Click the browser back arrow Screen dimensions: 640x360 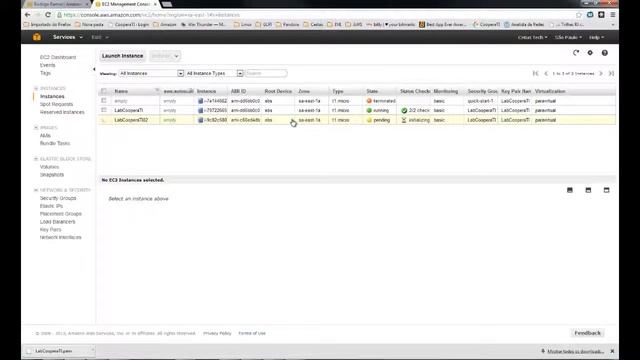click(27, 15)
